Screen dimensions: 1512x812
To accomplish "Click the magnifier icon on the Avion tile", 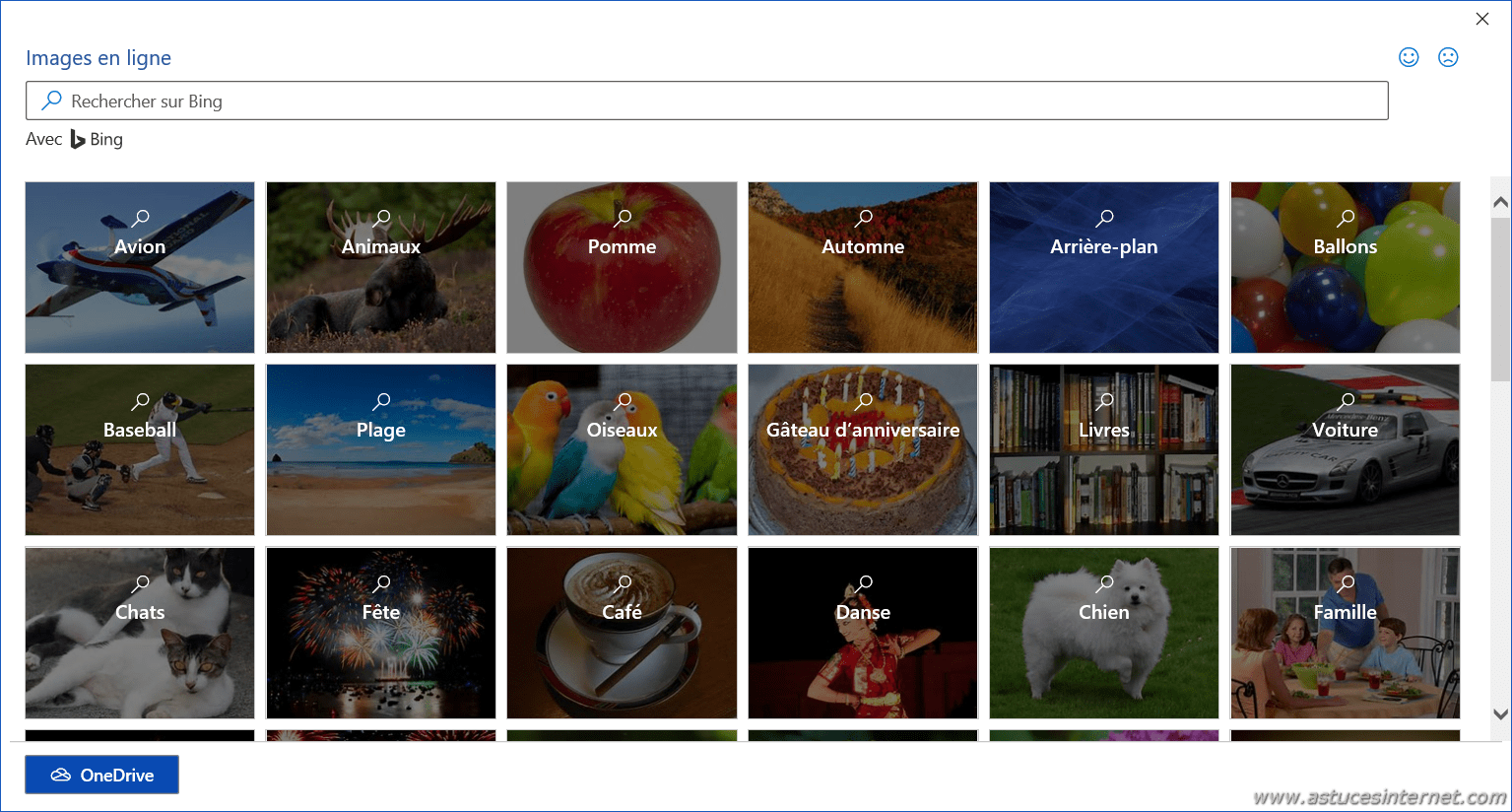I will (141, 218).
